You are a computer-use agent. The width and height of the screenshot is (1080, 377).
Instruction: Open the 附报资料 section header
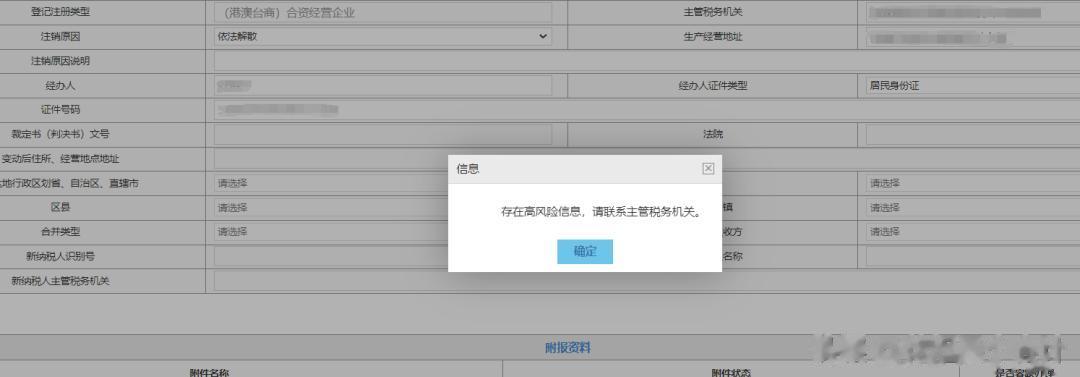point(568,347)
